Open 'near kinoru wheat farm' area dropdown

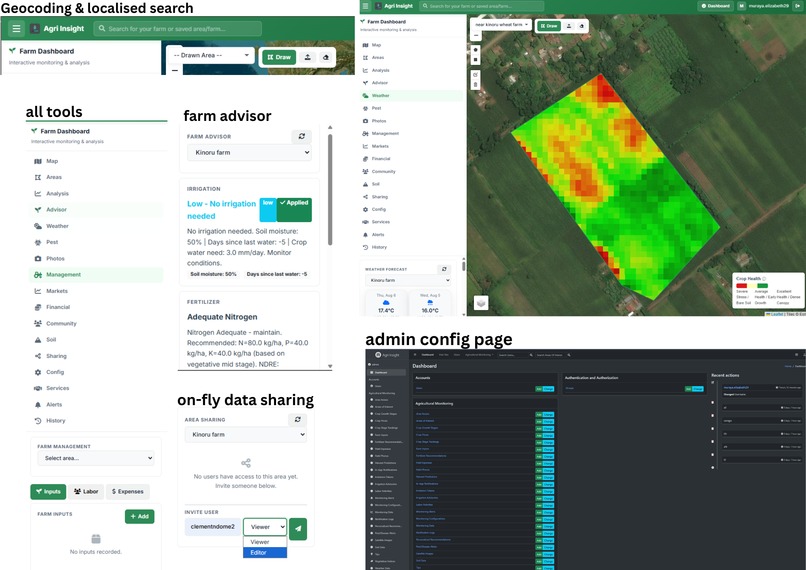[x=501, y=25]
